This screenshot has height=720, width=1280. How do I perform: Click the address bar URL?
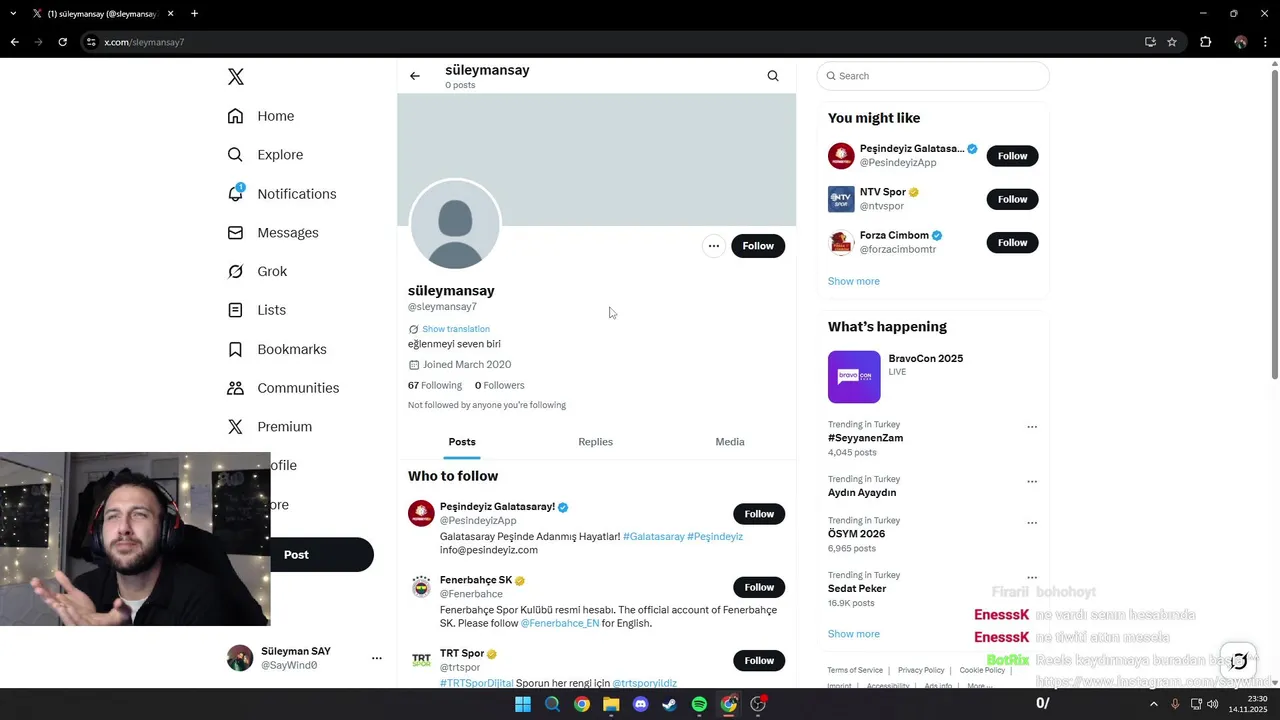[144, 42]
